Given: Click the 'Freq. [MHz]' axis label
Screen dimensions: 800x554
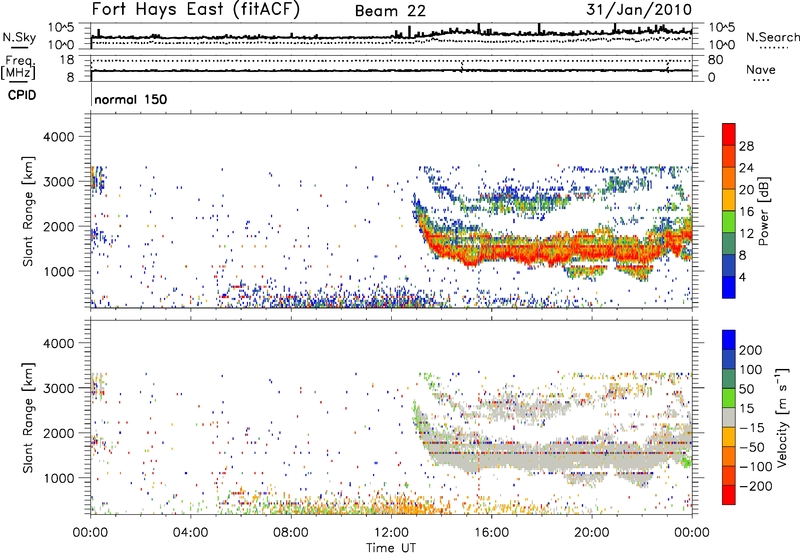Looking at the screenshot, I should [x=19, y=68].
